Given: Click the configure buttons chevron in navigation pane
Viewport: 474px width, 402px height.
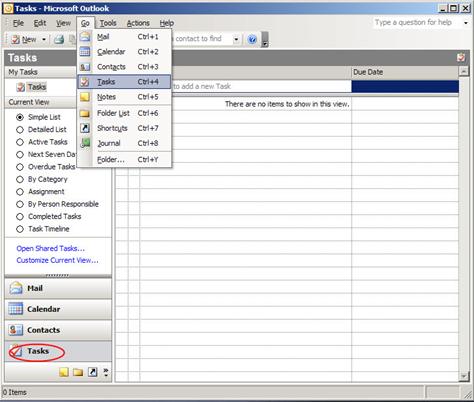Looking at the screenshot, I should (106, 372).
